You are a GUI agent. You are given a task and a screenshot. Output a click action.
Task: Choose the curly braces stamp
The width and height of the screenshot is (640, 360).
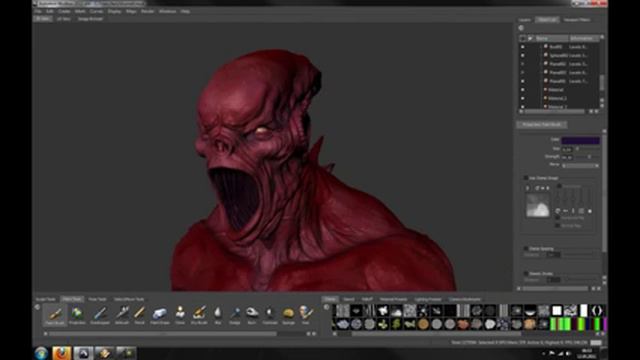pyautogui.click(x=597, y=311)
